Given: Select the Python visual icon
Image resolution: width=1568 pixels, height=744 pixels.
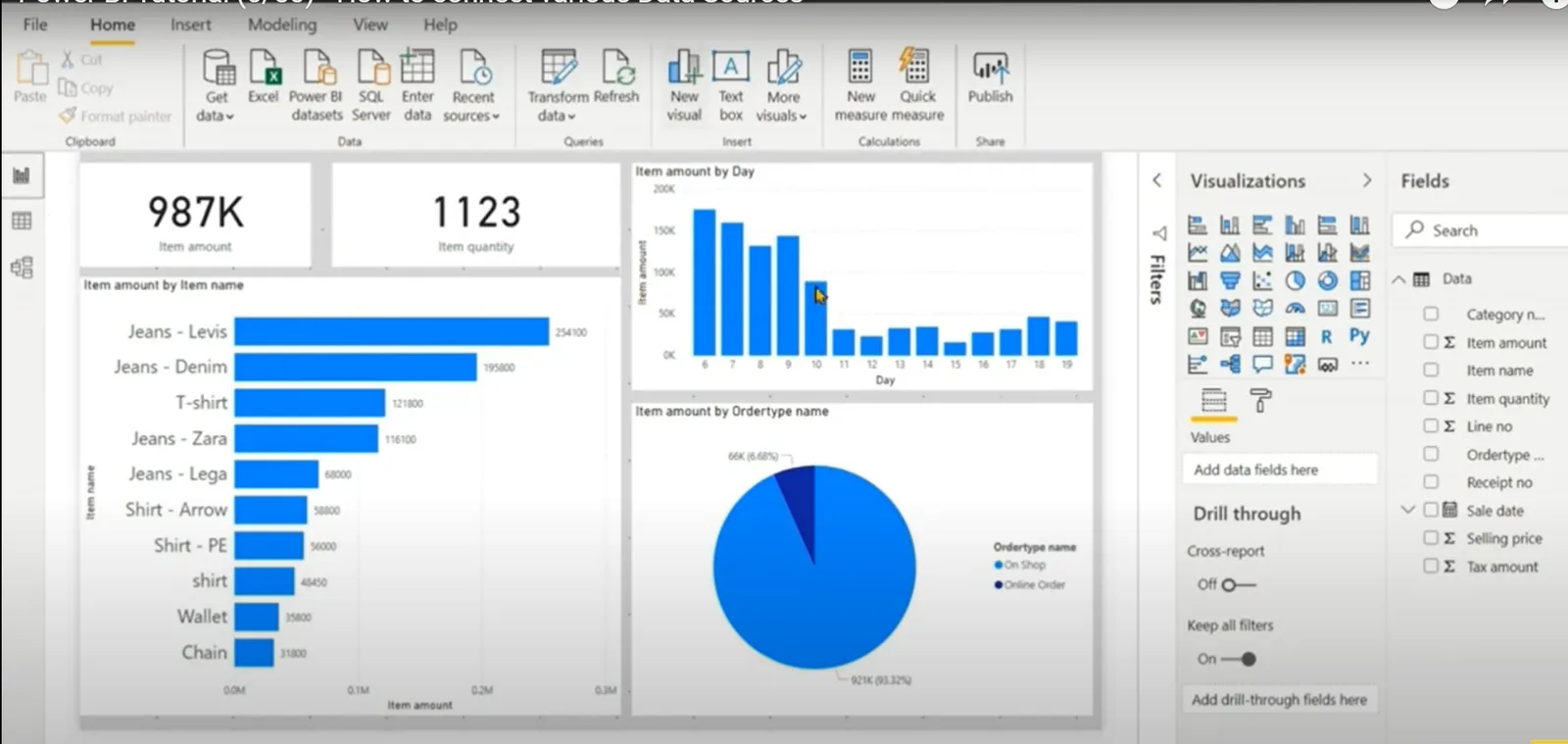Looking at the screenshot, I should 1359,336.
